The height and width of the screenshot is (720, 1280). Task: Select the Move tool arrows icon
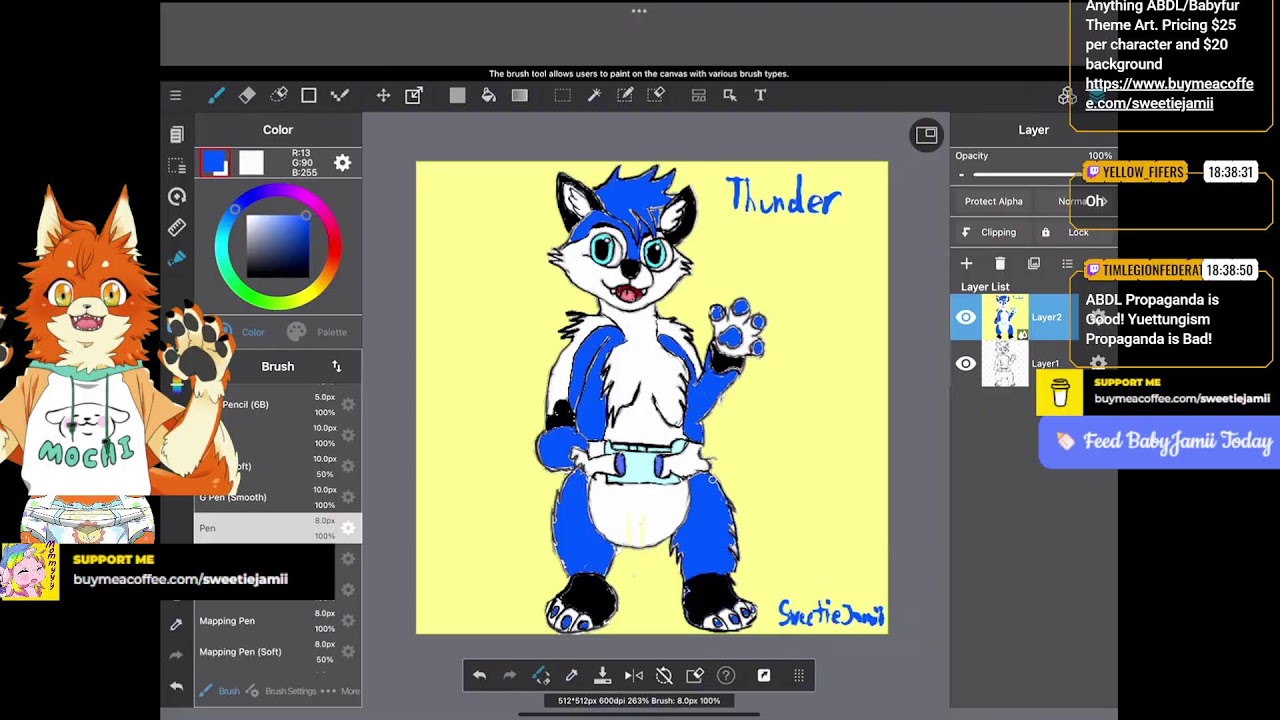[383, 95]
